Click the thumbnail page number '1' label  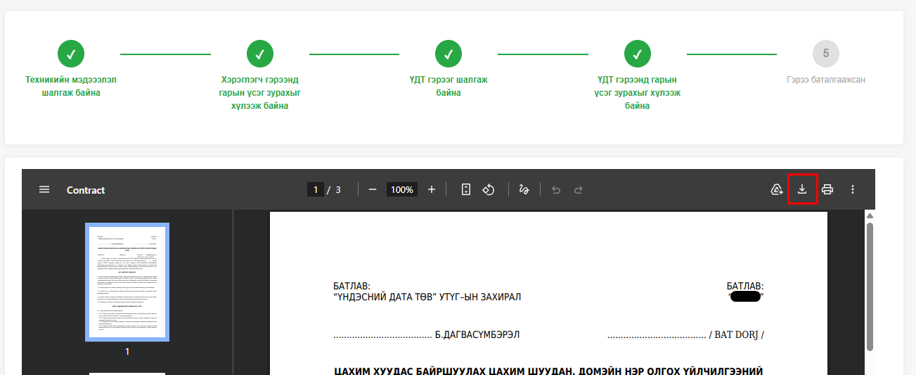tap(127, 352)
